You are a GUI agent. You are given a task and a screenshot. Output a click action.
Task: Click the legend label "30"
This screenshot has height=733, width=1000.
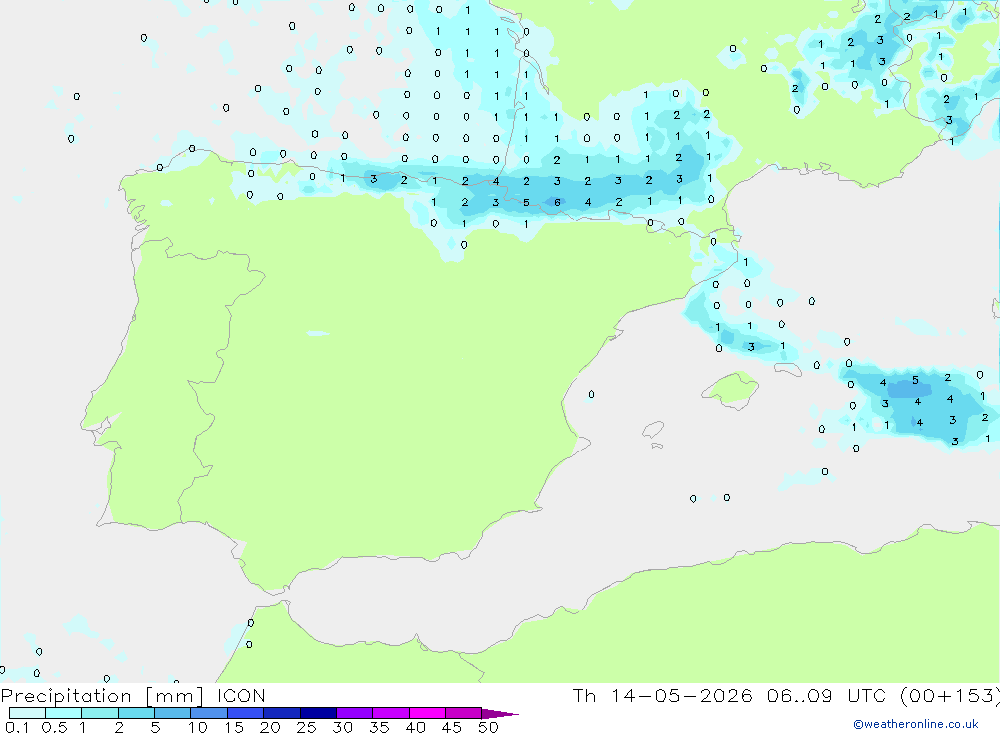pyautogui.click(x=343, y=727)
